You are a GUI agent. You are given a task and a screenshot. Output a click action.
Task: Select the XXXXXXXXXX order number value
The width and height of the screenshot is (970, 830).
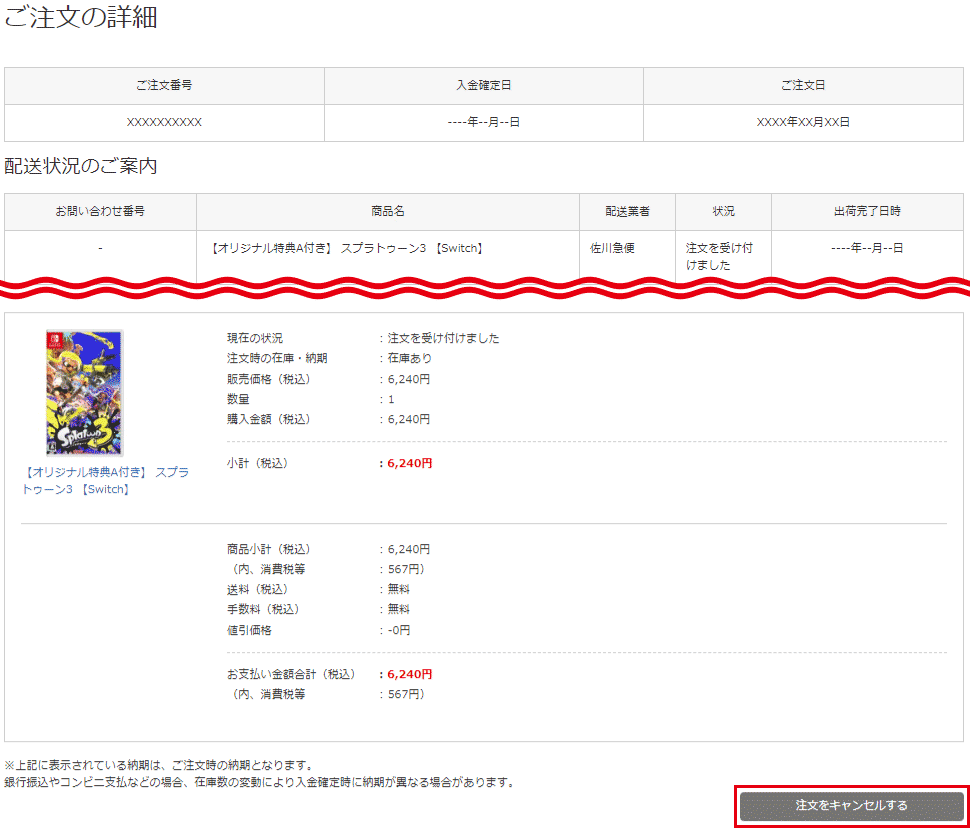point(164,122)
